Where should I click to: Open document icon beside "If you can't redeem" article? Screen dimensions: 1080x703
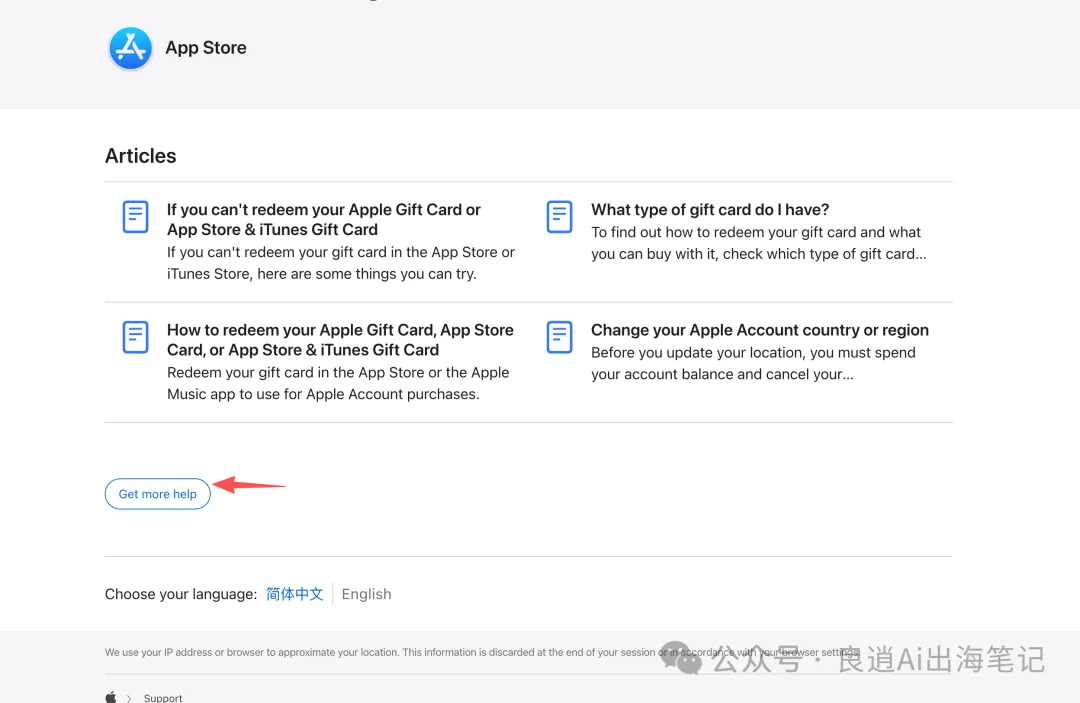point(135,217)
